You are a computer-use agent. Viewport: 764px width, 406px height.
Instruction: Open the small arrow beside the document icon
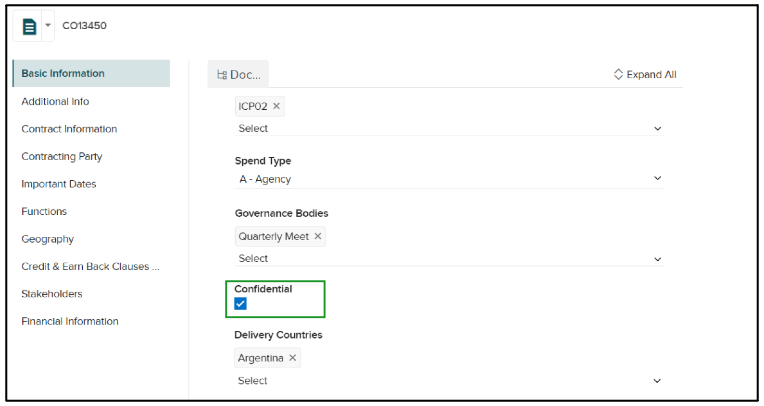[x=48, y=25]
